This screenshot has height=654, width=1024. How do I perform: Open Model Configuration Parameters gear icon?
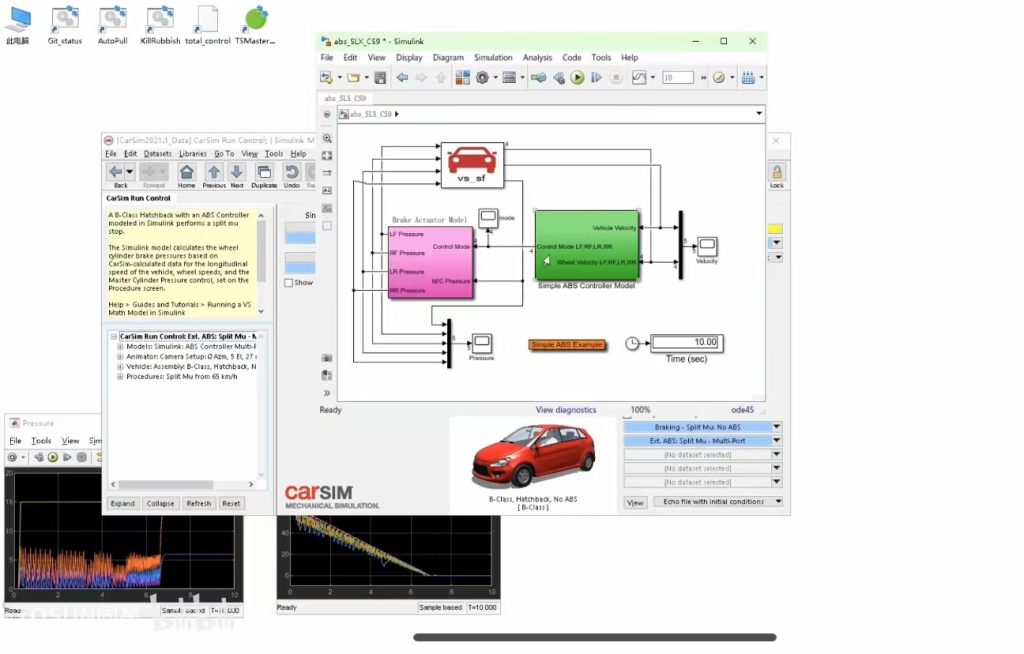pos(482,77)
